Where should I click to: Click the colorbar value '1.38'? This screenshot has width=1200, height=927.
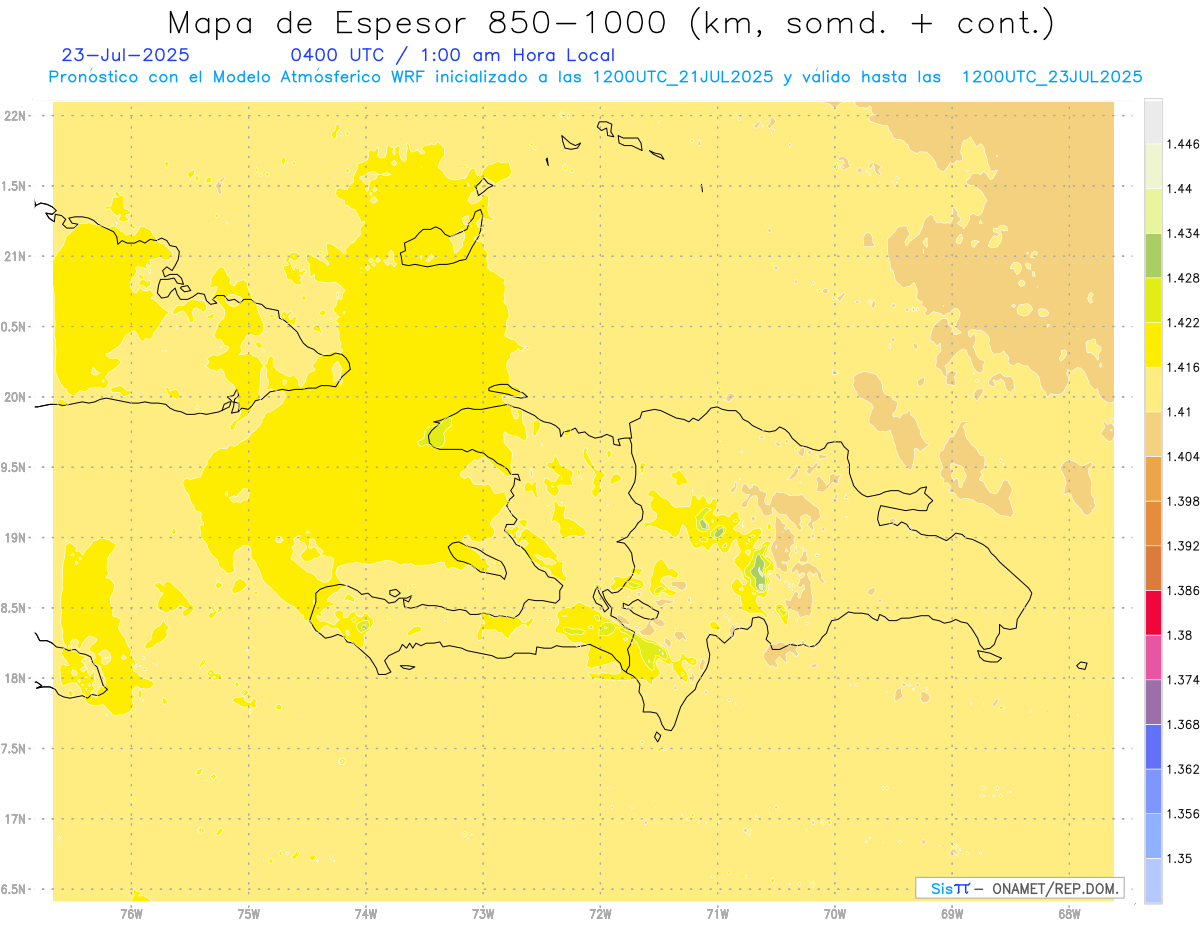click(x=1178, y=635)
